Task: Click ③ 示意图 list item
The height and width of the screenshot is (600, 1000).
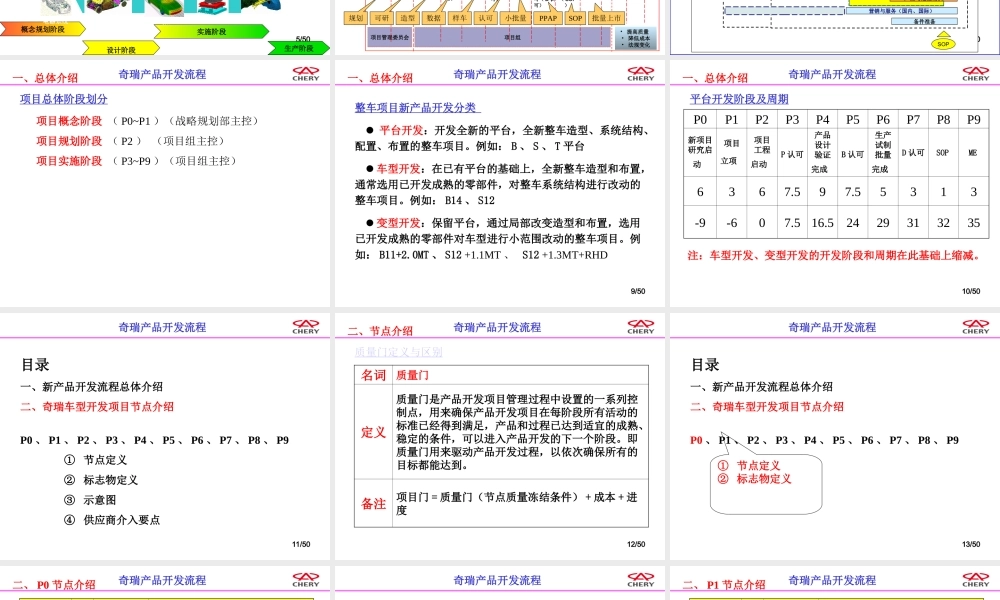Action: [x=90, y=500]
